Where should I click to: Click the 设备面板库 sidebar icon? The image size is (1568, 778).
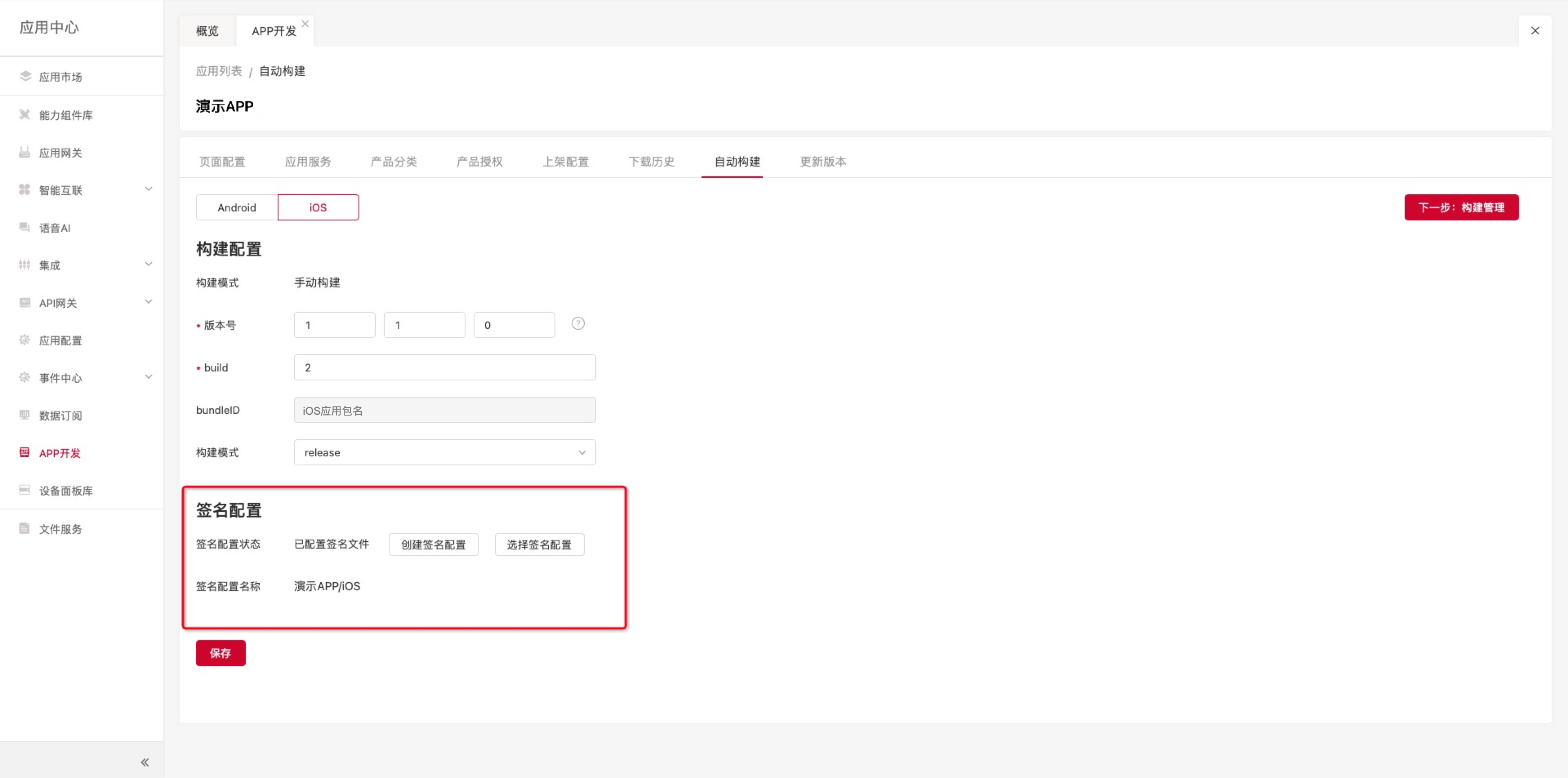coord(25,490)
